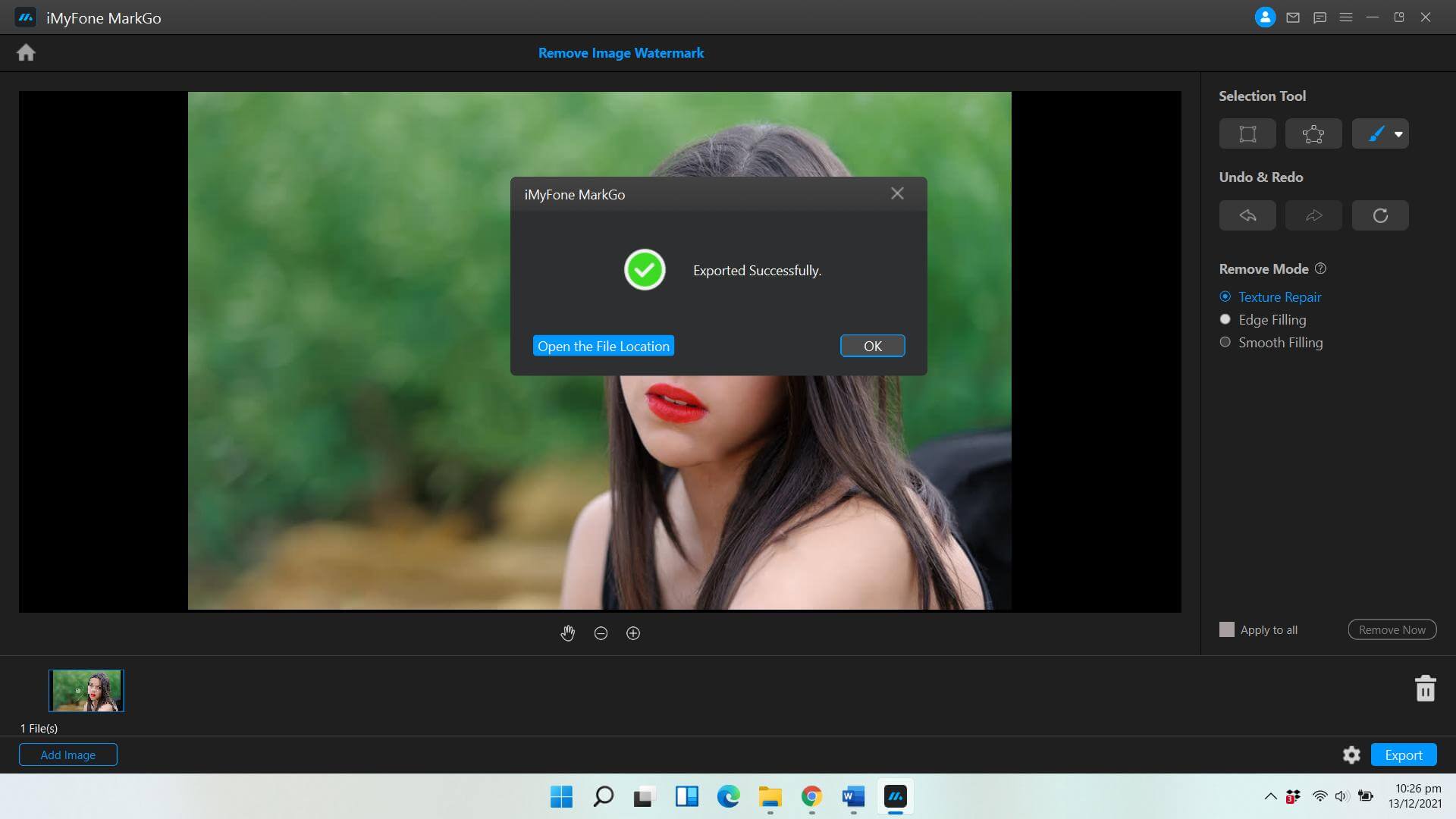Click OK to dismiss export dialog
The image size is (1456, 819).
(x=872, y=346)
